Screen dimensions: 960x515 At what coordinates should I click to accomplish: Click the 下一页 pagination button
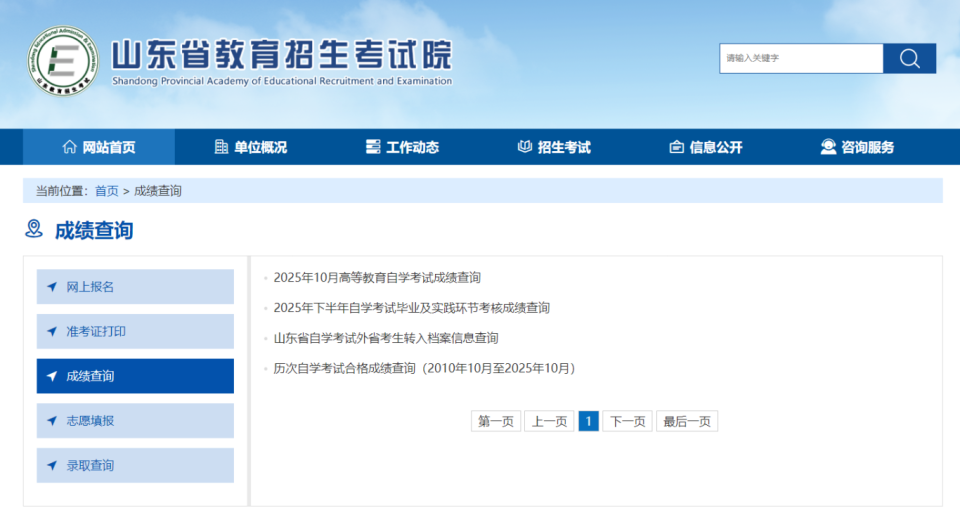pos(628,421)
